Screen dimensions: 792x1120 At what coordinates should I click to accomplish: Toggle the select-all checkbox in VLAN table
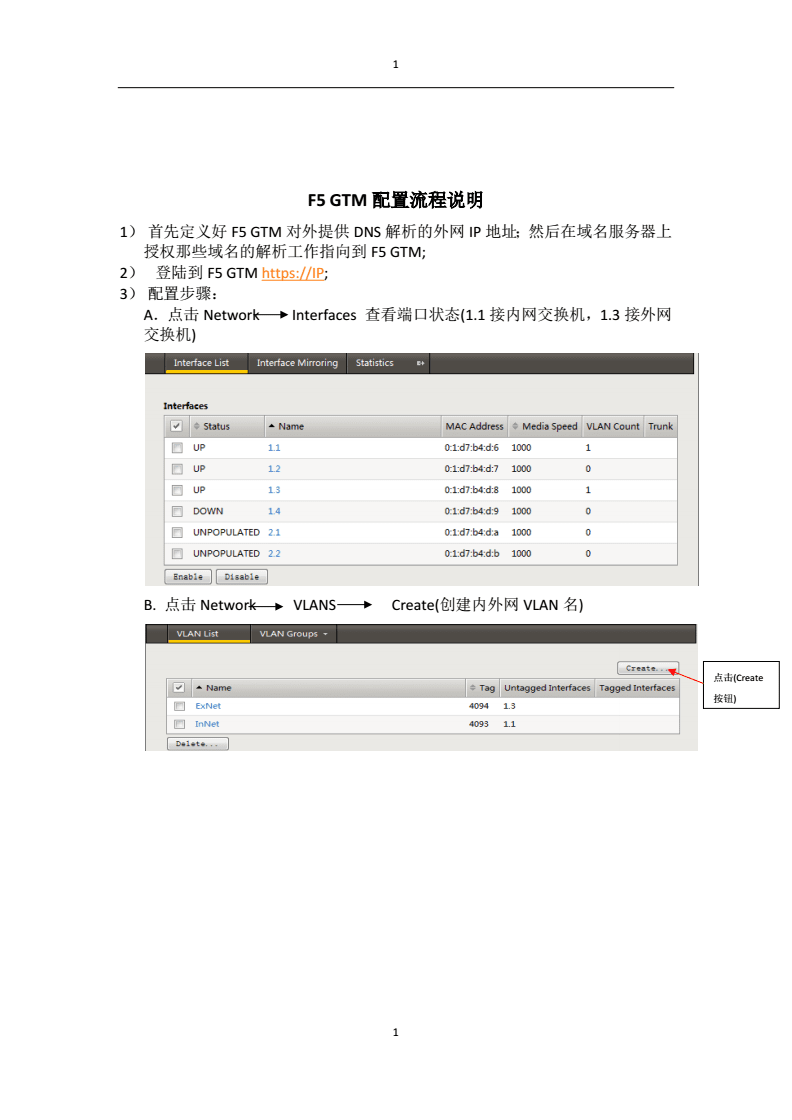[x=179, y=688]
